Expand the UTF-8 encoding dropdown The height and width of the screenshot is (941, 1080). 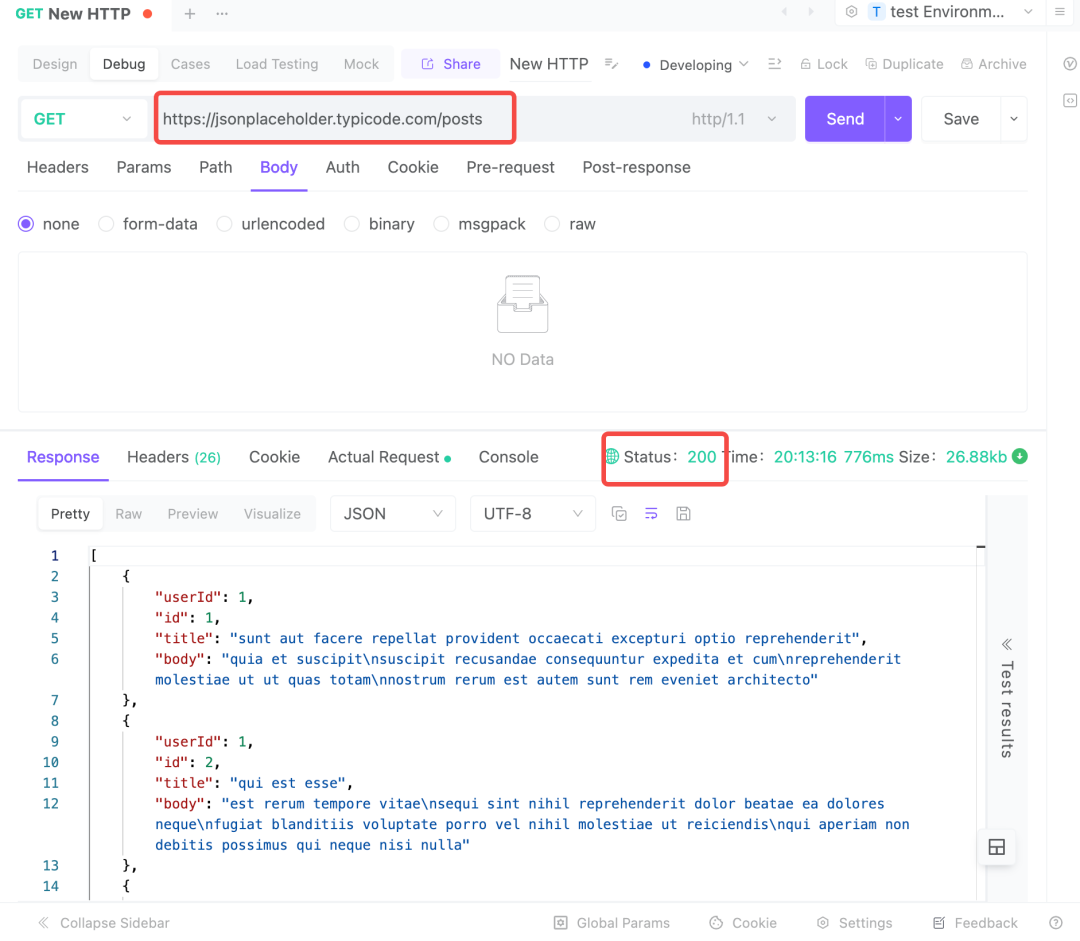(x=533, y=514)
